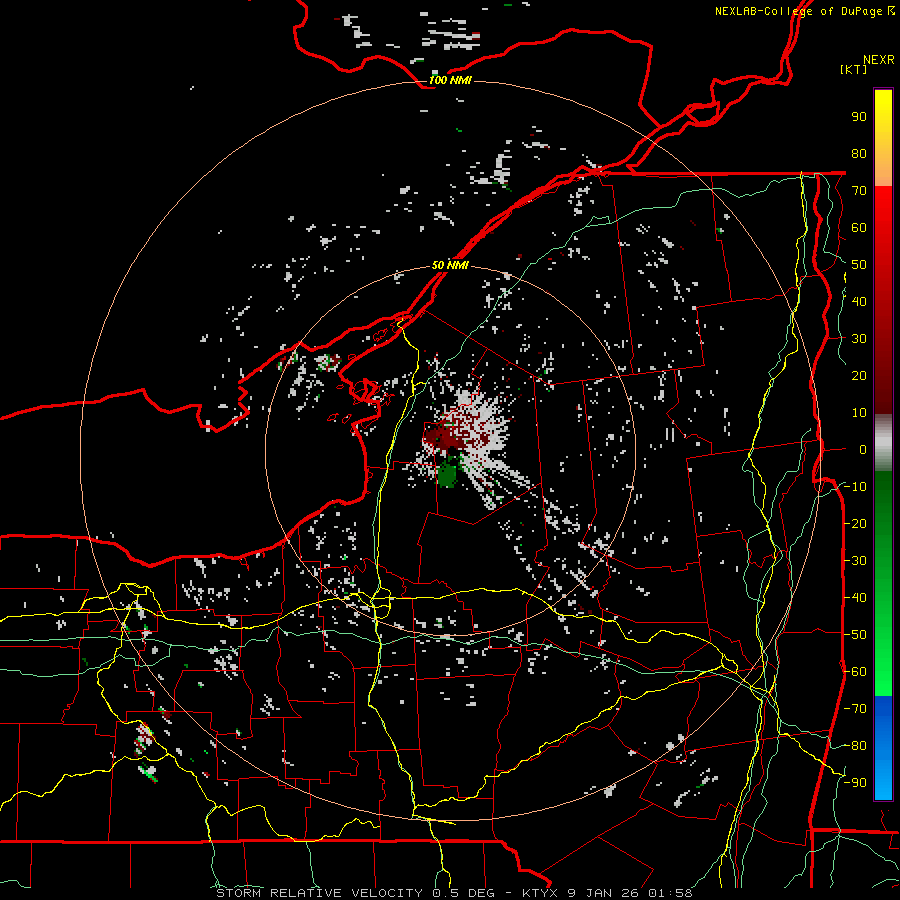900x900 pixels.
Task: Click the positive 60 scale label
Action: point(859,227)
